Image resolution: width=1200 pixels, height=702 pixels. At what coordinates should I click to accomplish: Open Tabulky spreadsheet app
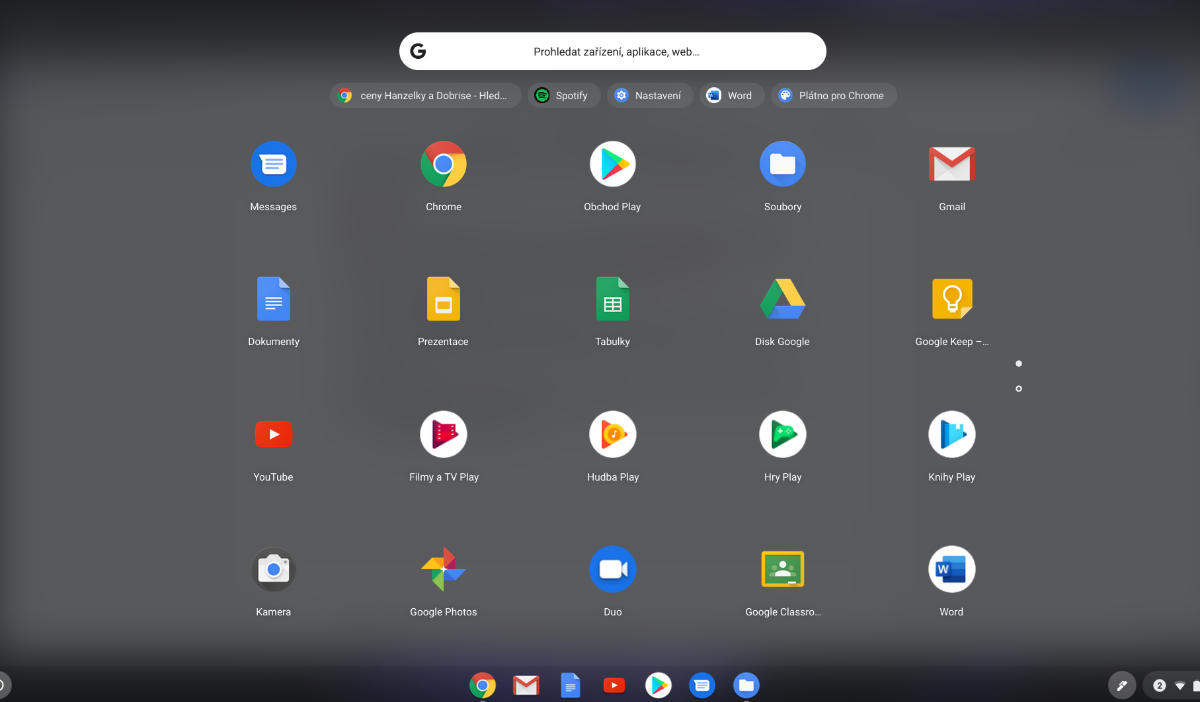point(612,300)
